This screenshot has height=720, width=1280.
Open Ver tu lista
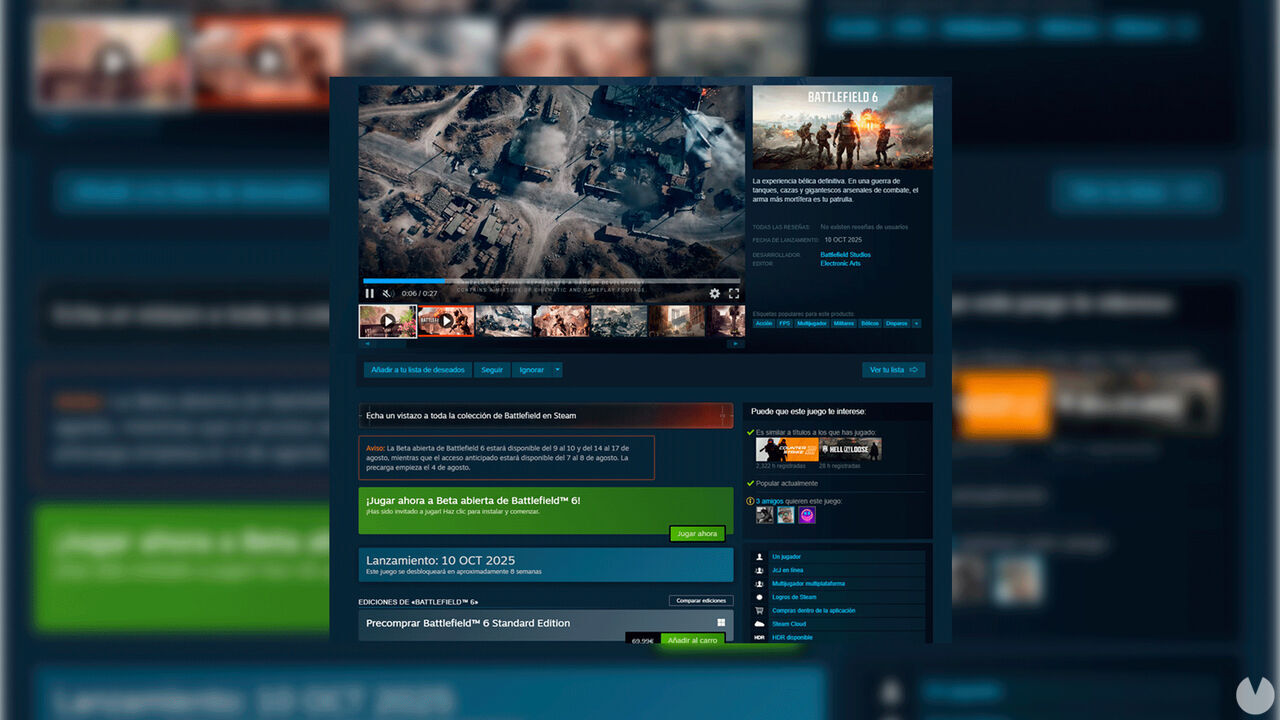click(x=893, y=370)
